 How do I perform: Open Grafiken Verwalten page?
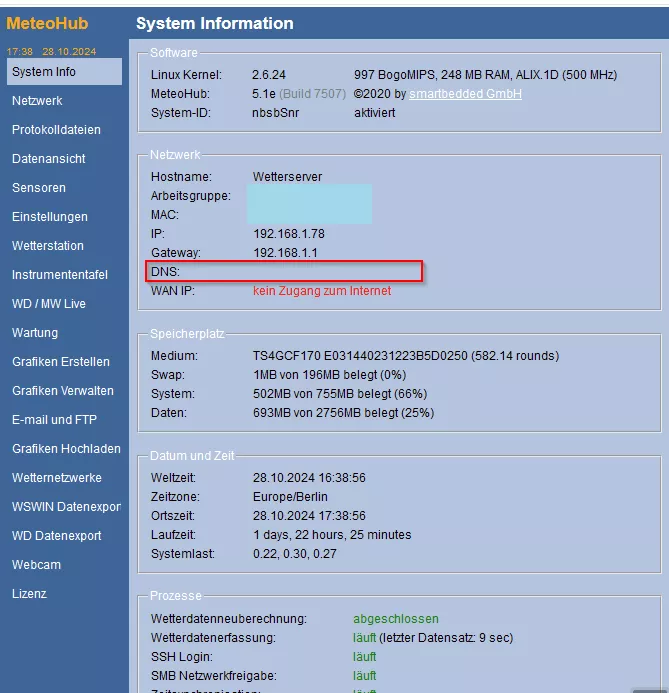63,391
